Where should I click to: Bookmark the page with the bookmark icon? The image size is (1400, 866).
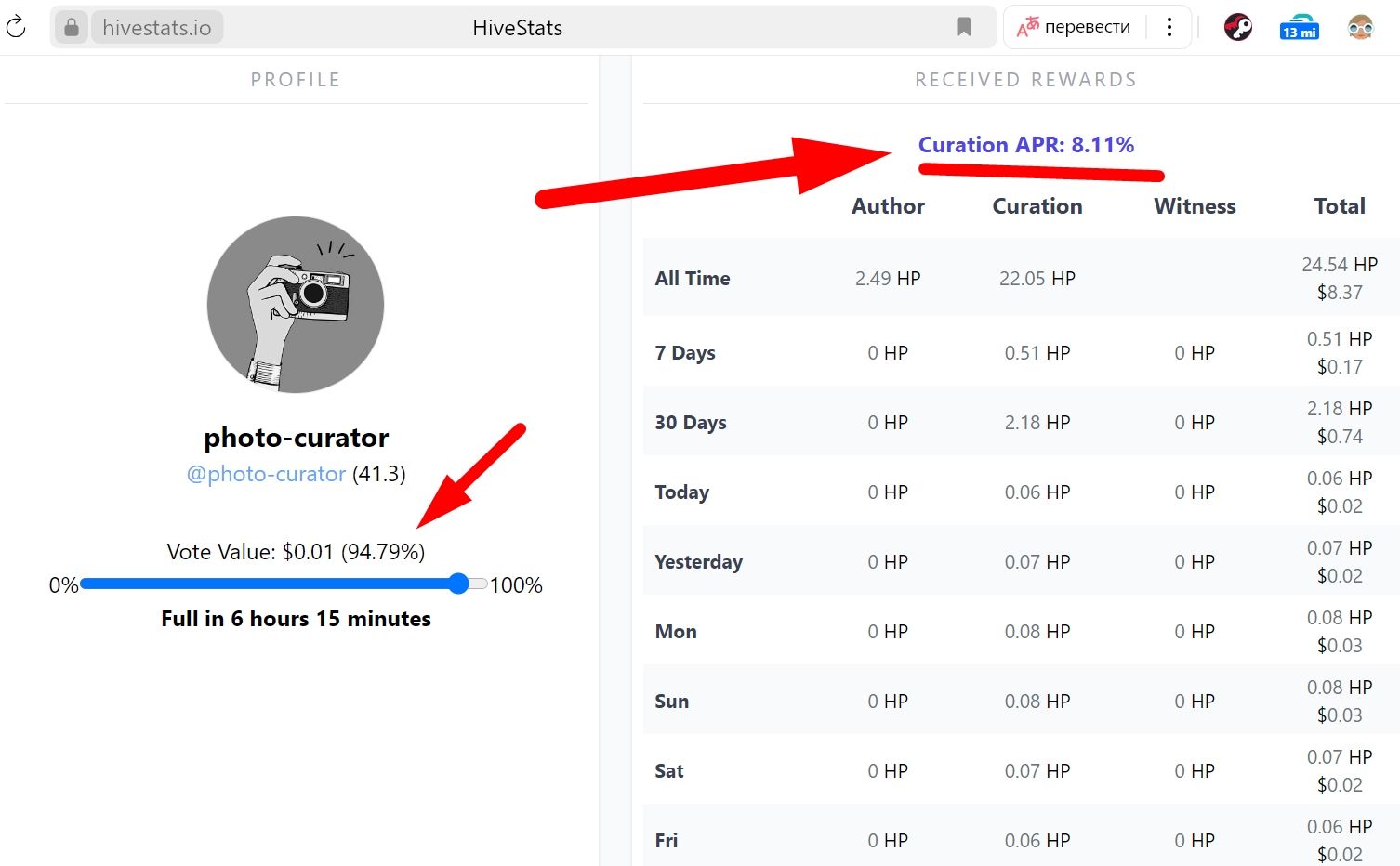tap(964, 28)
